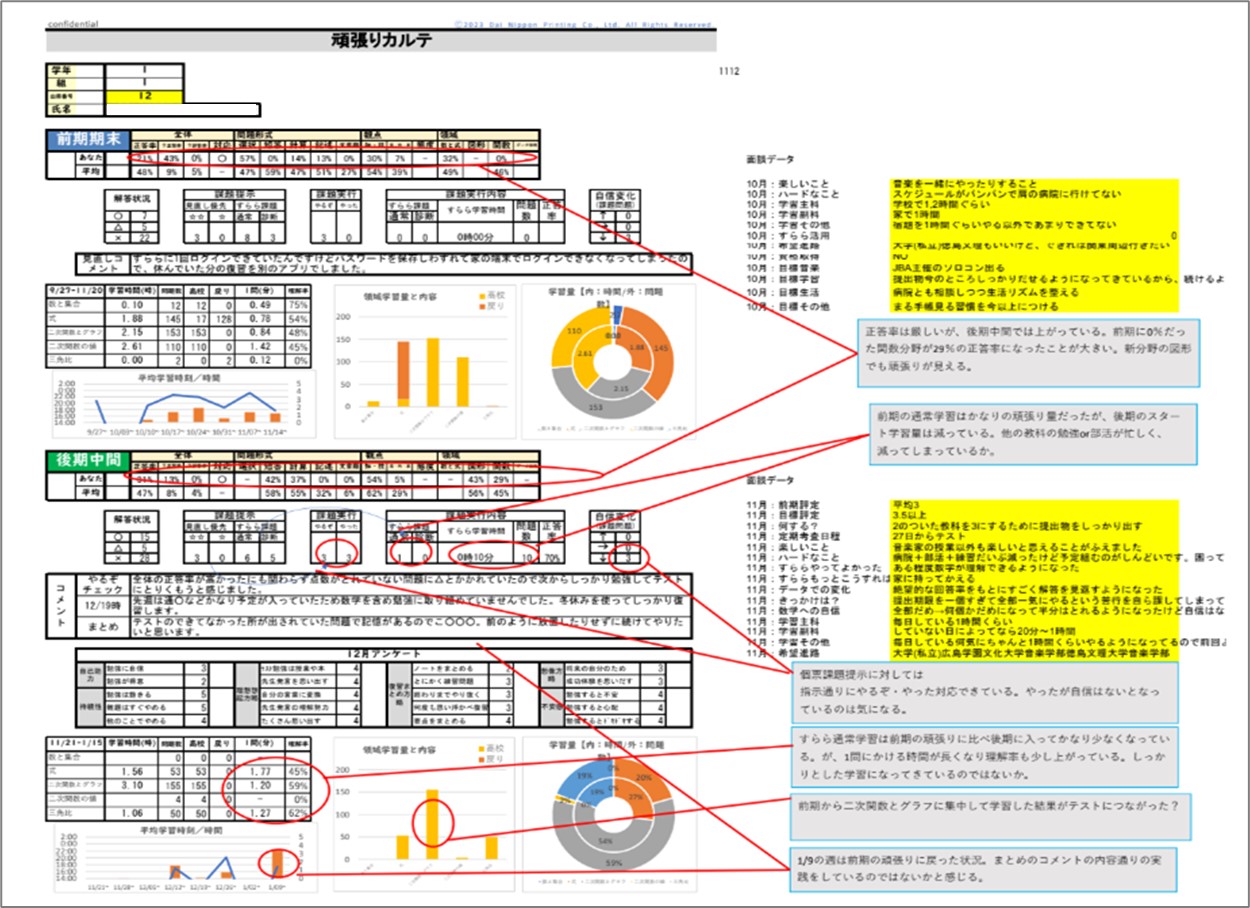Select the "学年" label cell
1250x908 pixels.
[x=75, y=71]
